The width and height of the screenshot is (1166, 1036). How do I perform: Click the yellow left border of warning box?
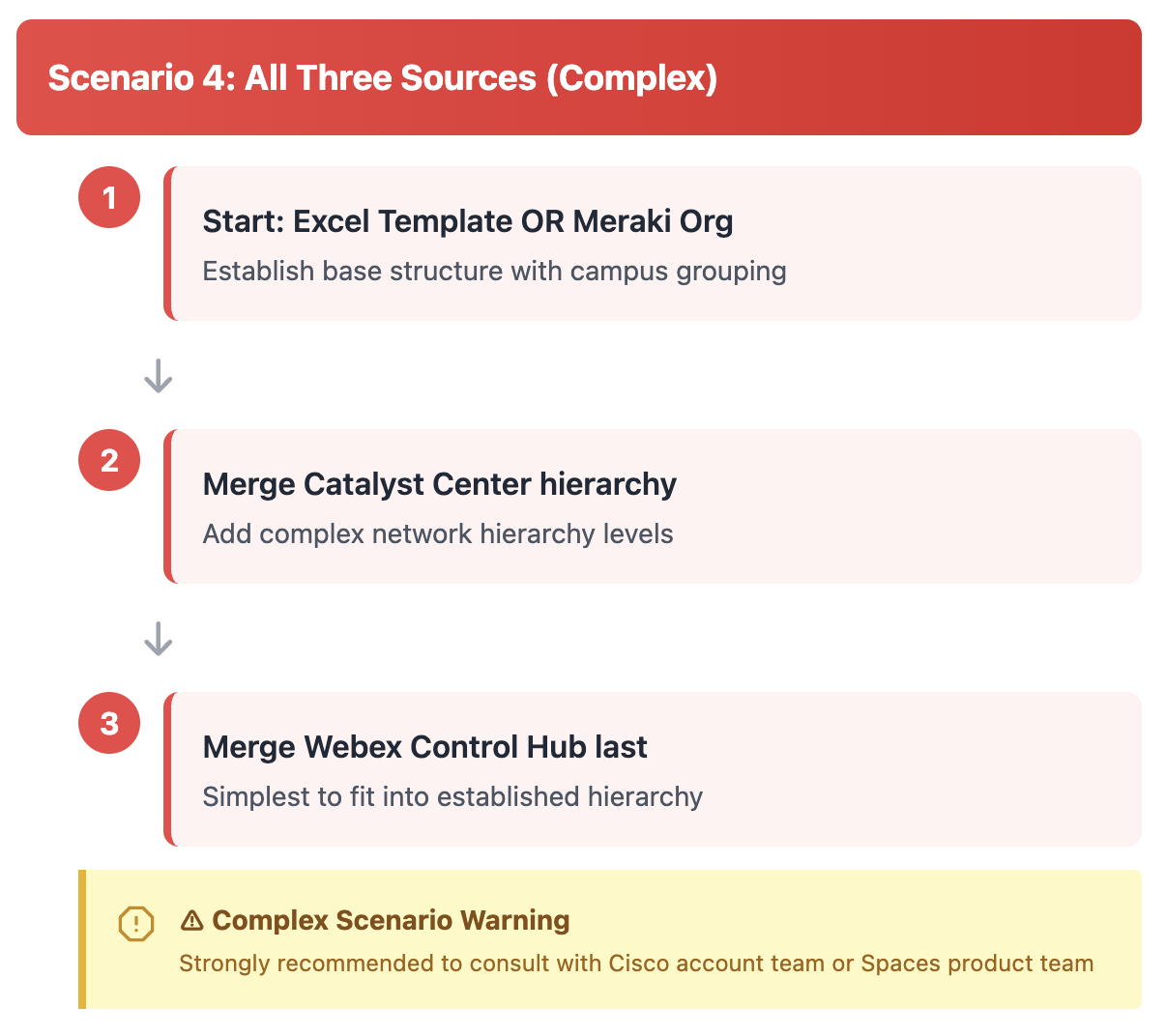pos(82,939)
